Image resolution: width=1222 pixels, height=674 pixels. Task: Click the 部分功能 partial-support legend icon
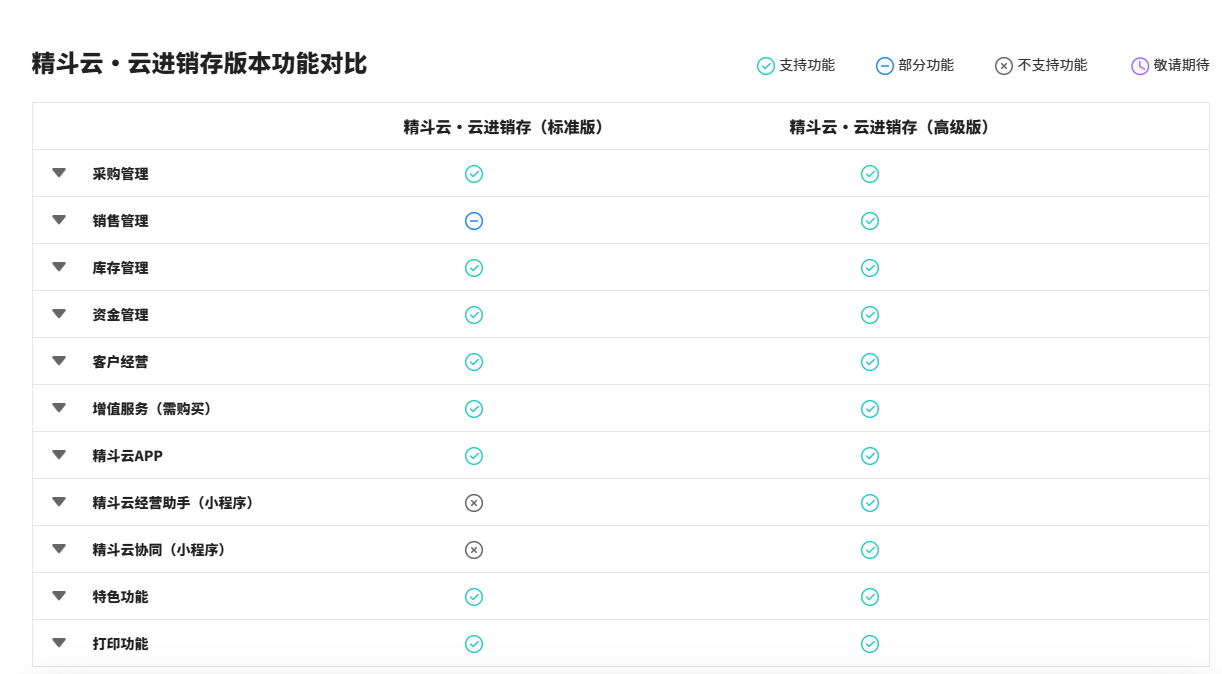tap(884, 65)
